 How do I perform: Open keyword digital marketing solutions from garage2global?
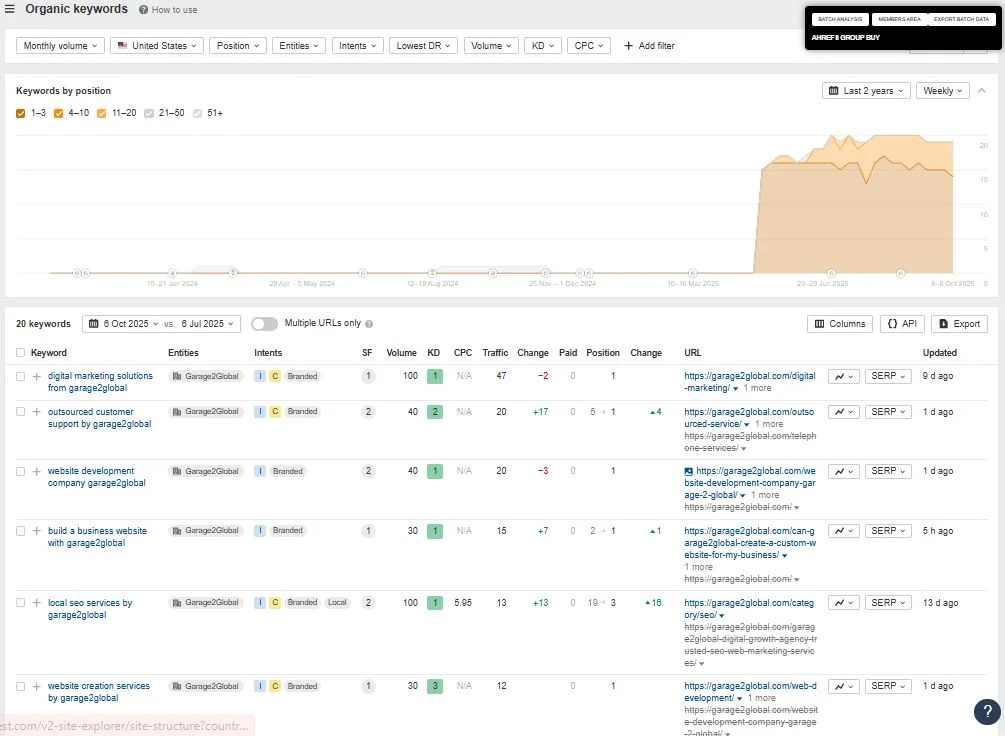(100, 382)
